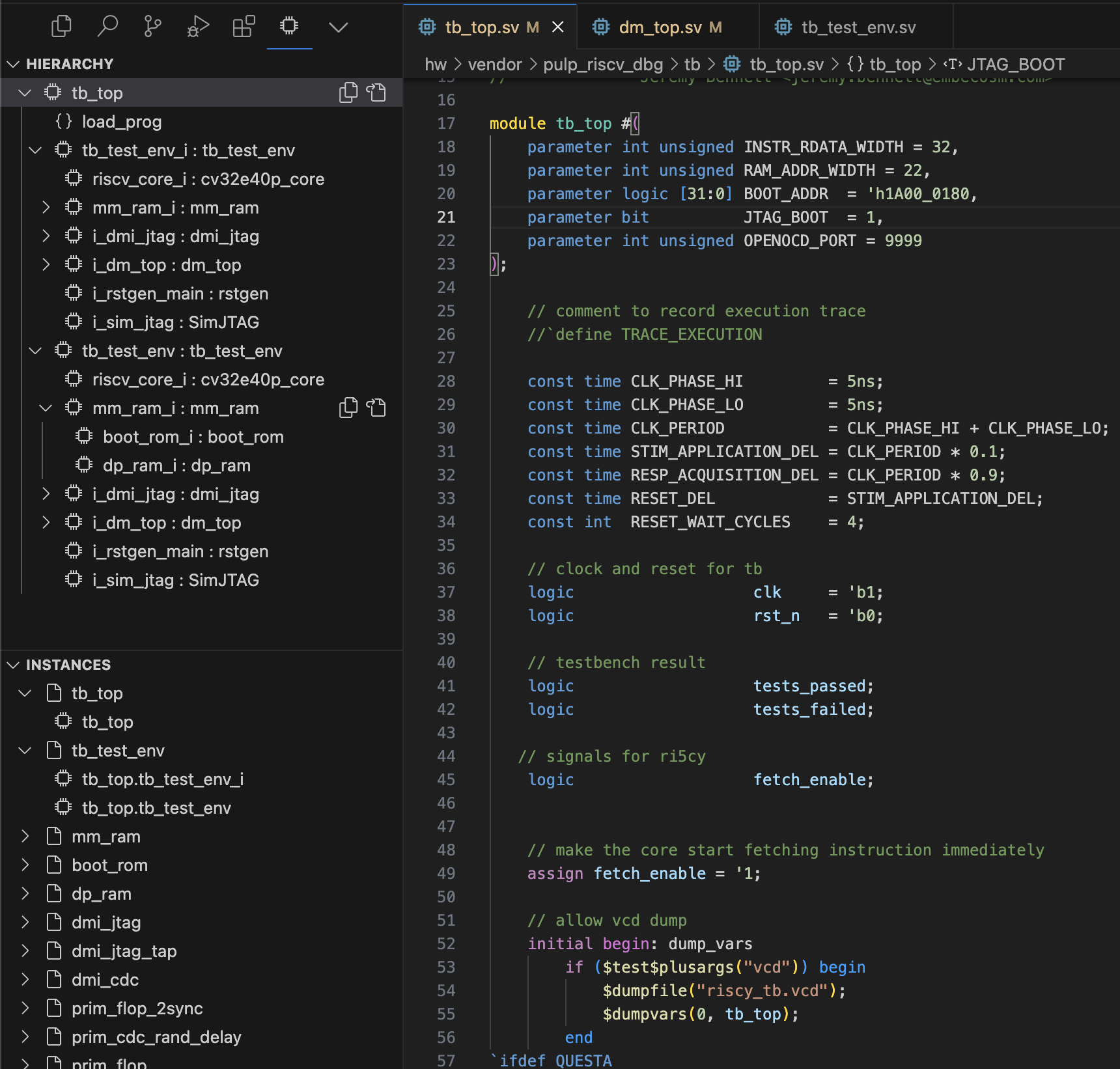Select riscv_core_i under tb_test_env_i
The height and width of the screenshot is (1069, 1120).
click(208, 178)
